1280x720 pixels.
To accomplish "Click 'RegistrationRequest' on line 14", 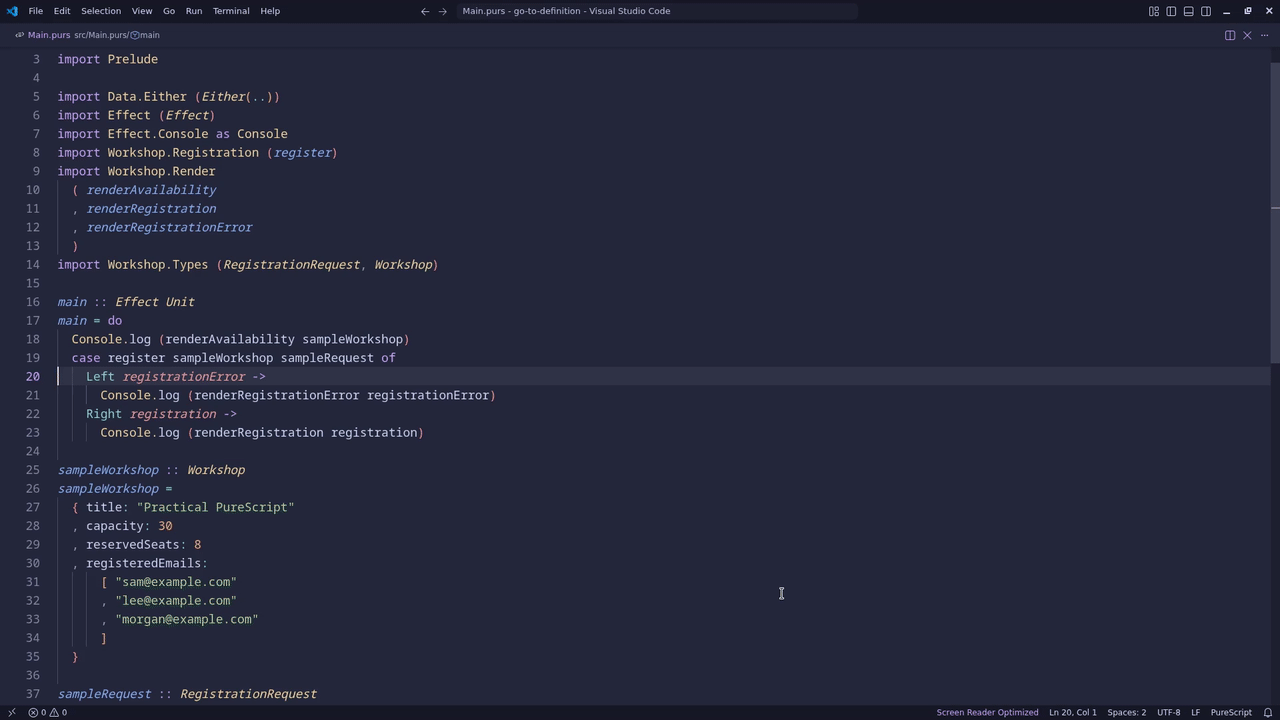I will point(291,265).
